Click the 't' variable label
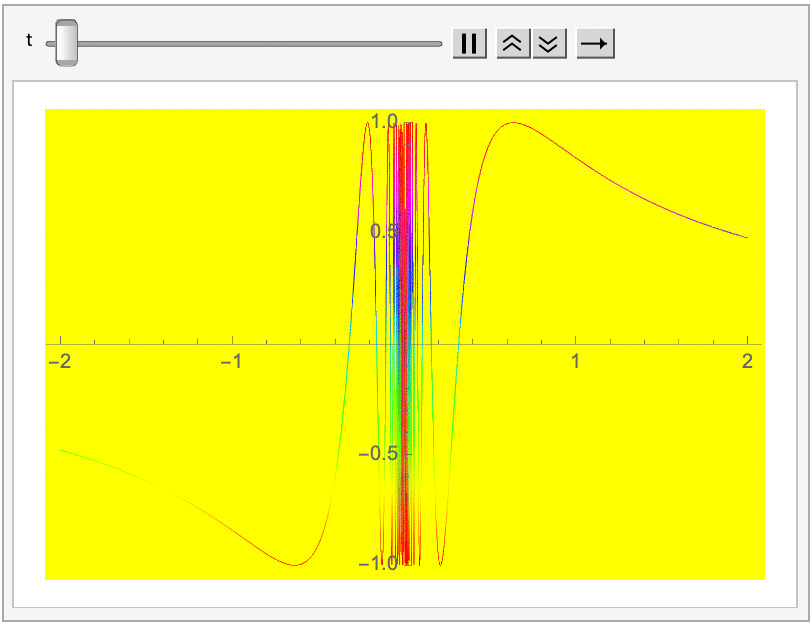This screenshot has width=810, height=624. [30, 41]
